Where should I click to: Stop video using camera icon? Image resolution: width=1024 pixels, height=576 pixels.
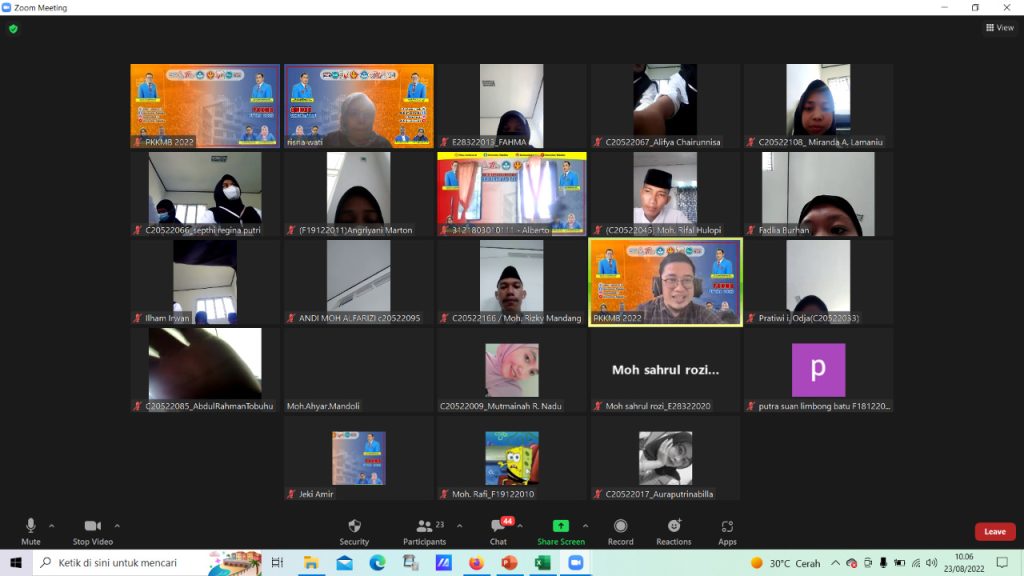click(x=92, y=527)
